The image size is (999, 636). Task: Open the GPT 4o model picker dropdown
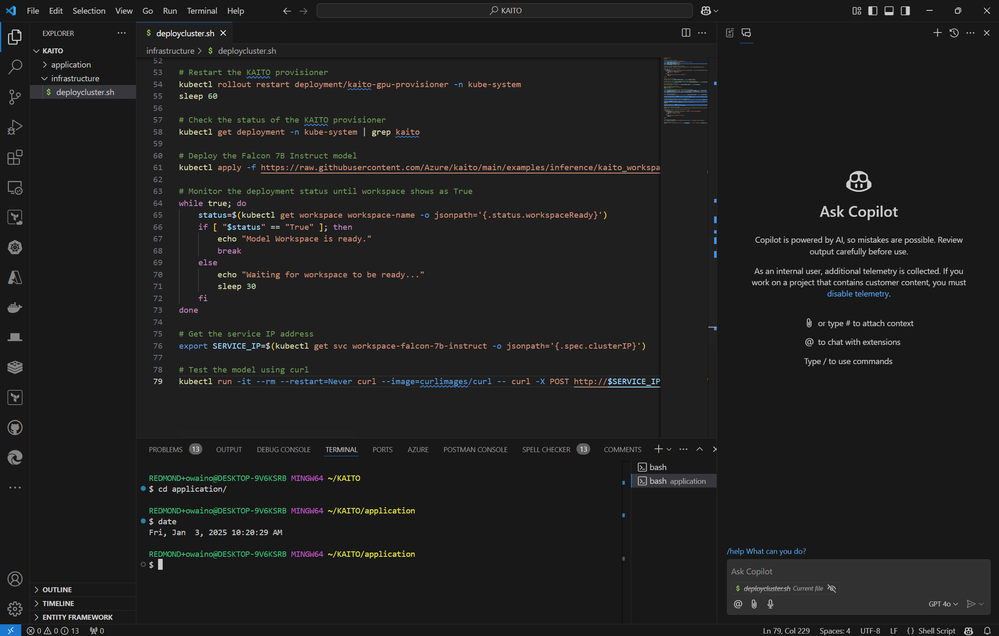click(943, 604)
